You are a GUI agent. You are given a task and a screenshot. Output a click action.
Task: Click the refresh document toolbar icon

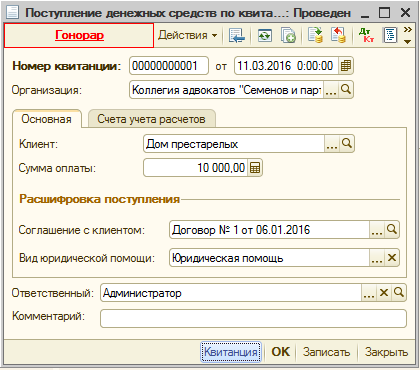point(265,35)
